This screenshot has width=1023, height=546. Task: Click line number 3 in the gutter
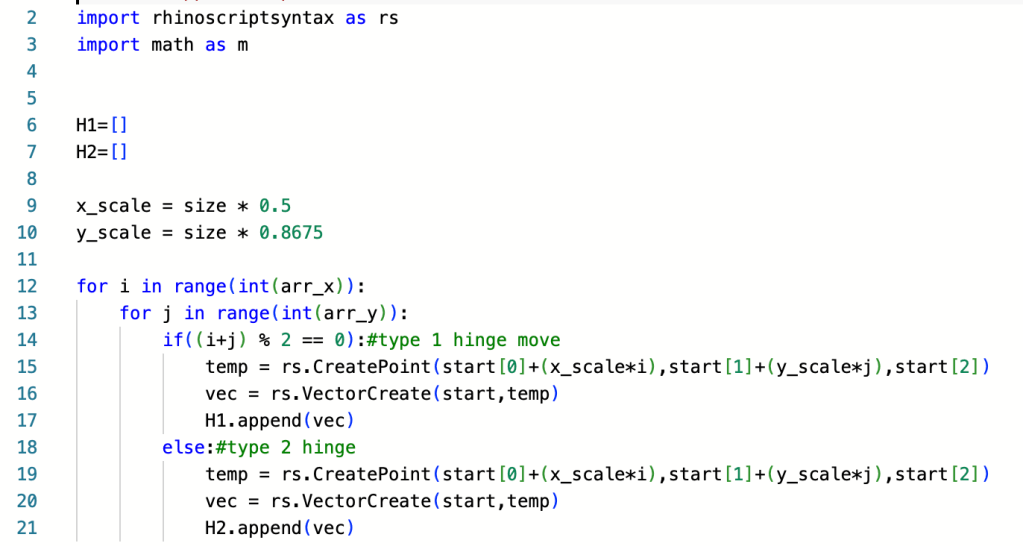point(30,45)
